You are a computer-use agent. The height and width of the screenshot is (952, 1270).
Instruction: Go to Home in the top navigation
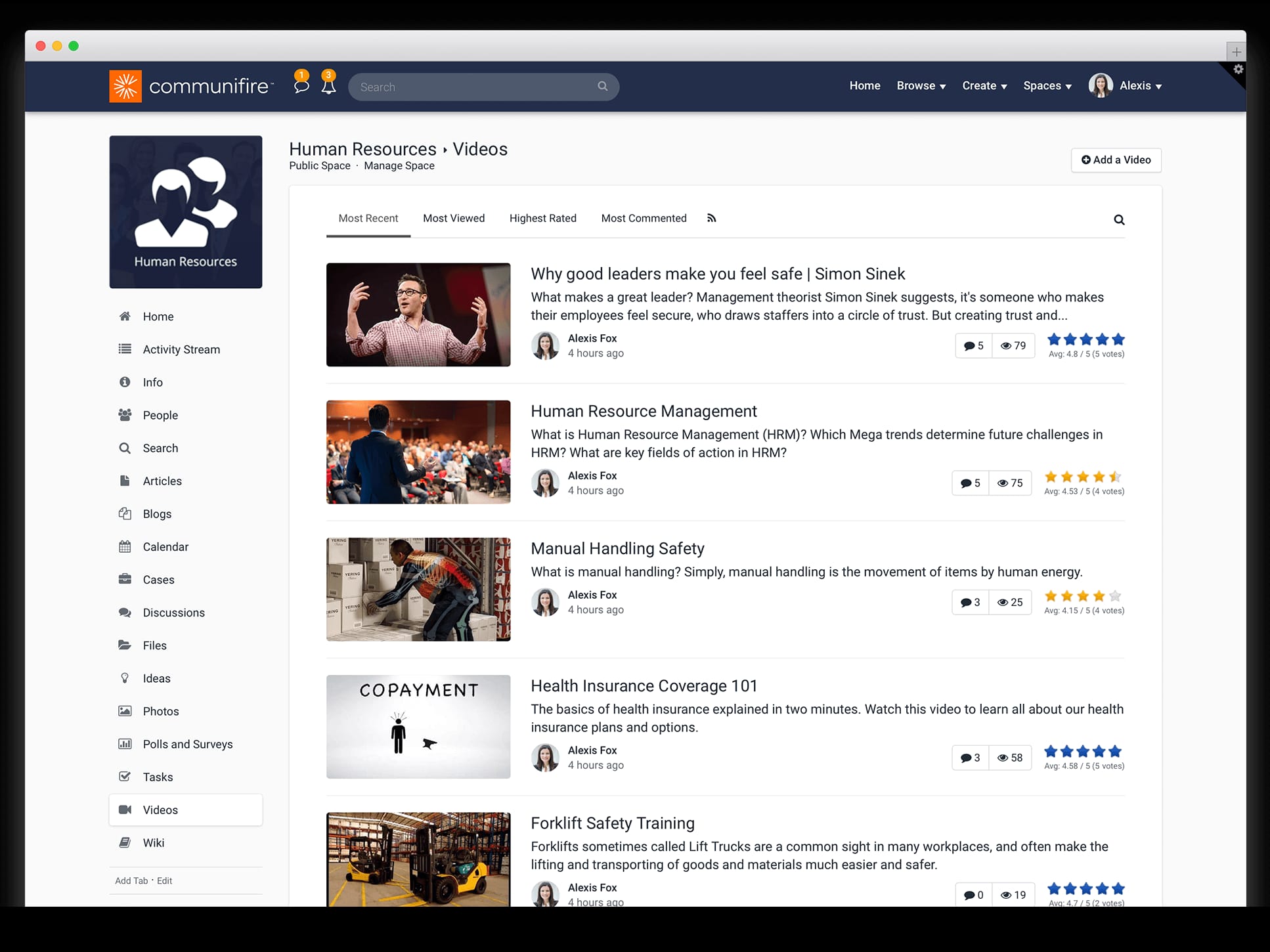pyautogui.click(x=865, y=86)
